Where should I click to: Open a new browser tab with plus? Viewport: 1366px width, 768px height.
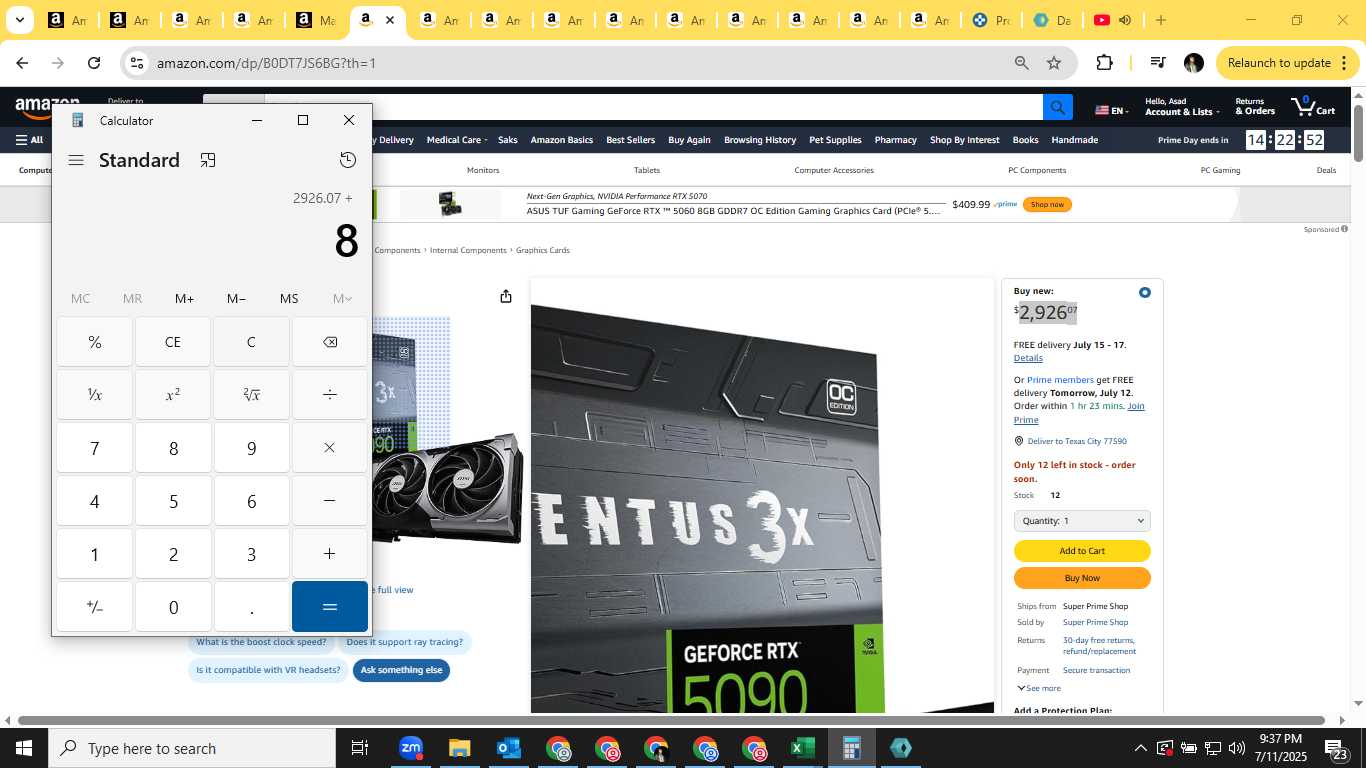click(x=1160, y=20)
